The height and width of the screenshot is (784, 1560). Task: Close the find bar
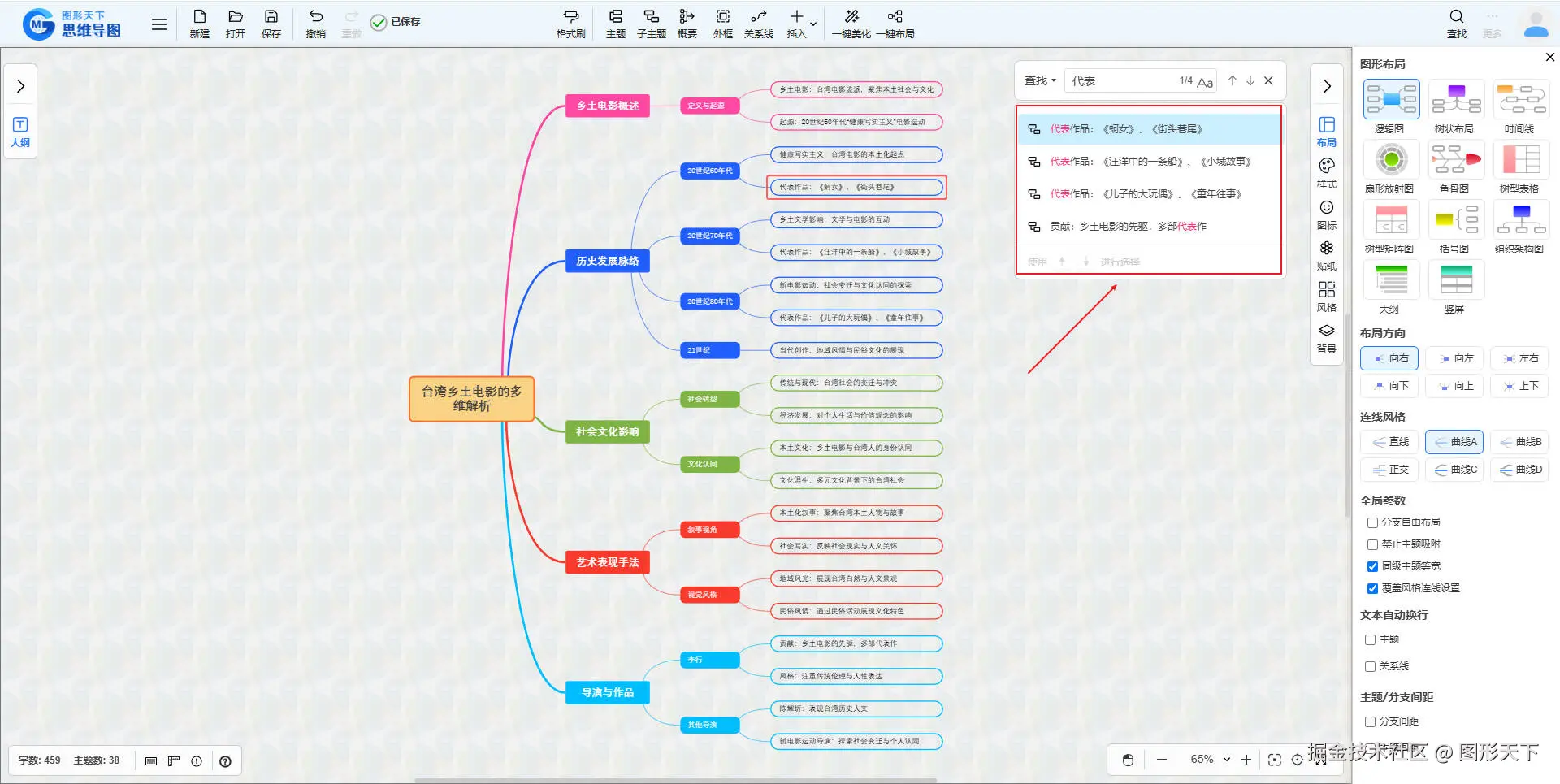(x=1268, y=80)
